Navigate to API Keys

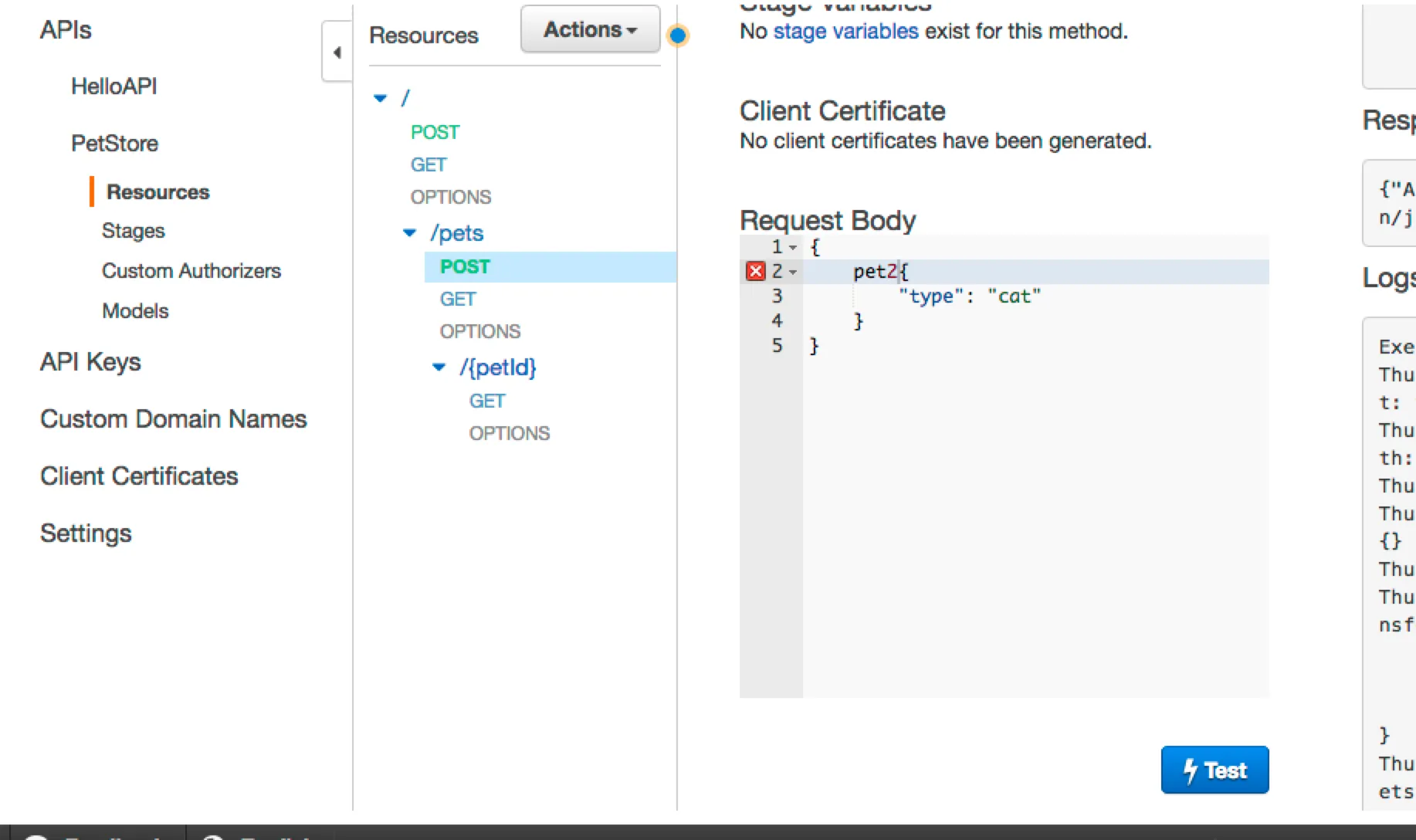(90, 362)
